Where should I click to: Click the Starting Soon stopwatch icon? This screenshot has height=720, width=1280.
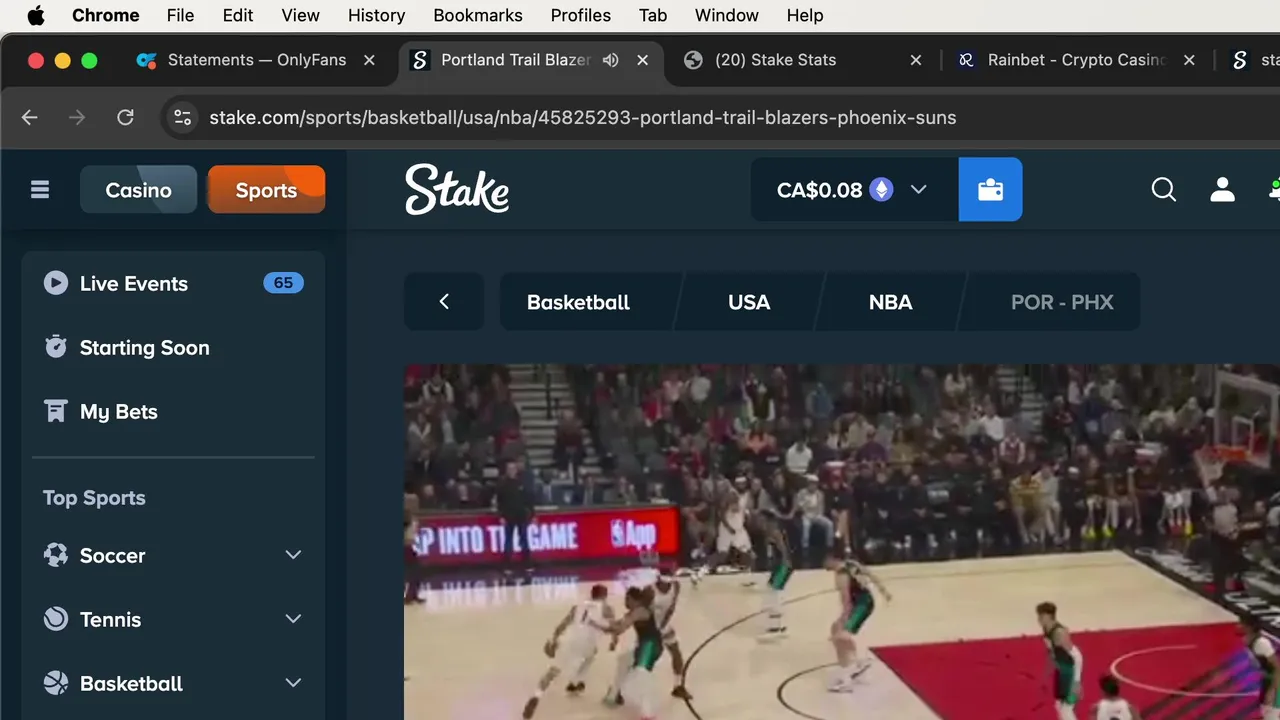pos(56,347)
